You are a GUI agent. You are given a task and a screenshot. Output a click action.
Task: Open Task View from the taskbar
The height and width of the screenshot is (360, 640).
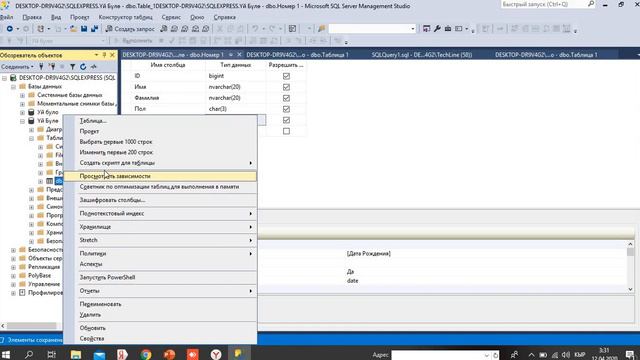[x=51, y=354]
